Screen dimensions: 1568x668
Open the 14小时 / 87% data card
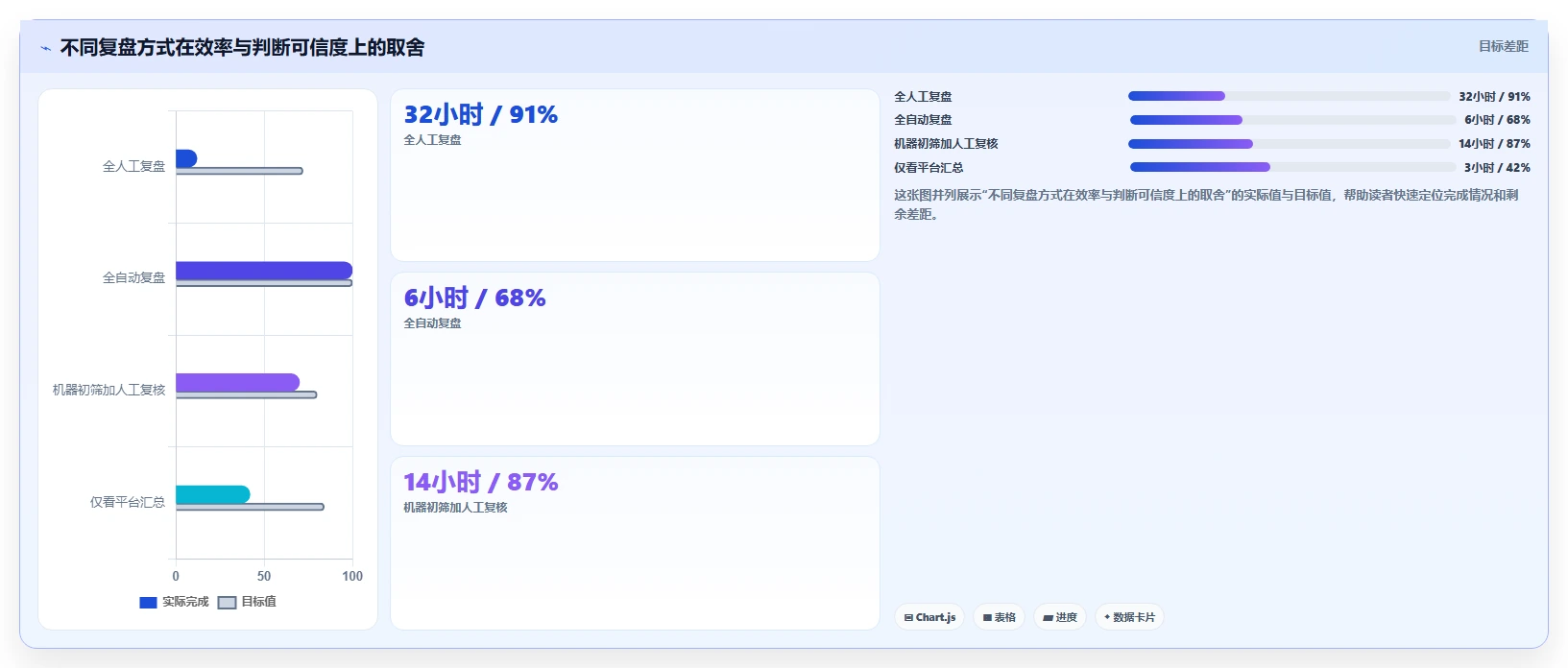tap(635, 543)
